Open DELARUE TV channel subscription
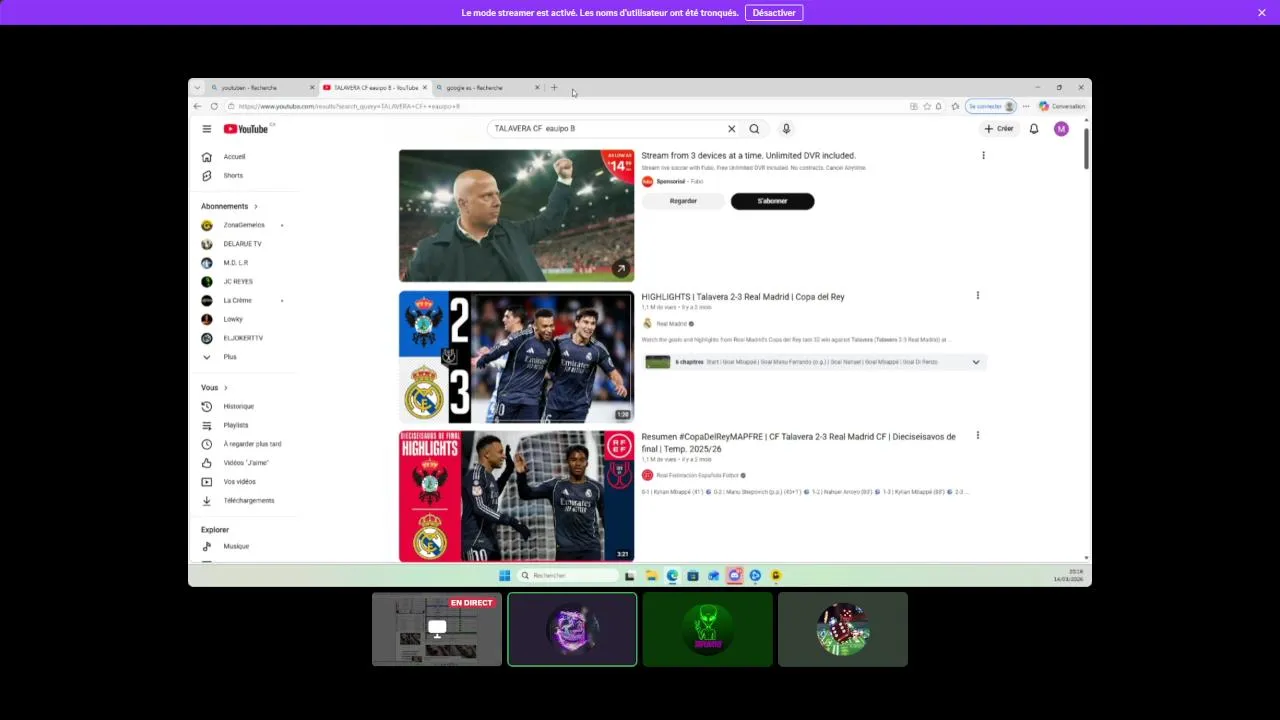The width and height of the screenshot is (1280, 720). (242, 244)
